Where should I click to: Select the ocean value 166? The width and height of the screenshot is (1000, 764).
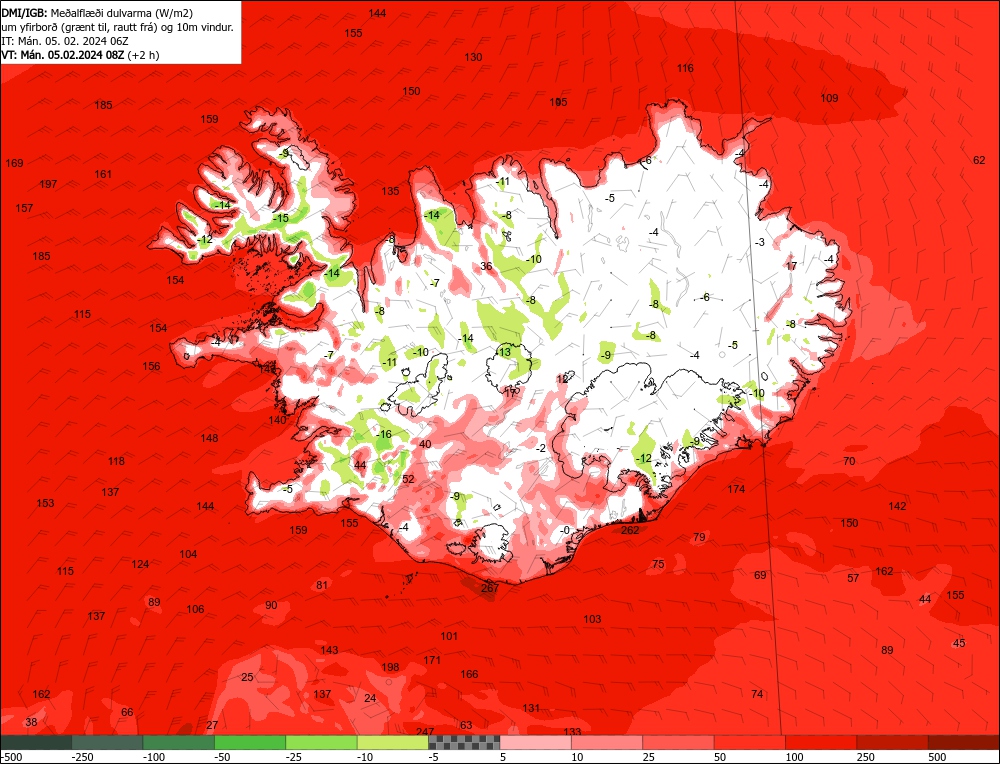click(469, 674)
